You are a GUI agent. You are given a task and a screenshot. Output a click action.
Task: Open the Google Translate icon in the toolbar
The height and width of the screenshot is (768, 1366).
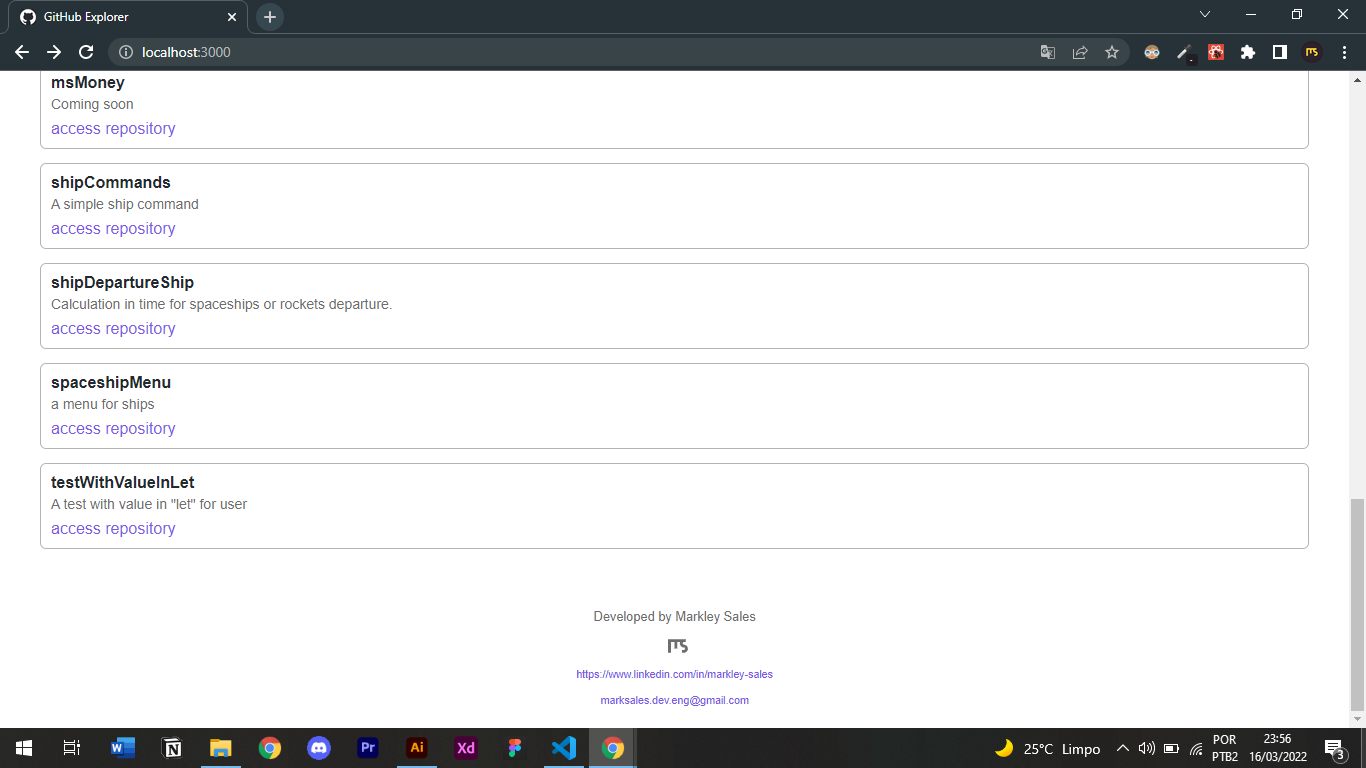(1047, 52)
